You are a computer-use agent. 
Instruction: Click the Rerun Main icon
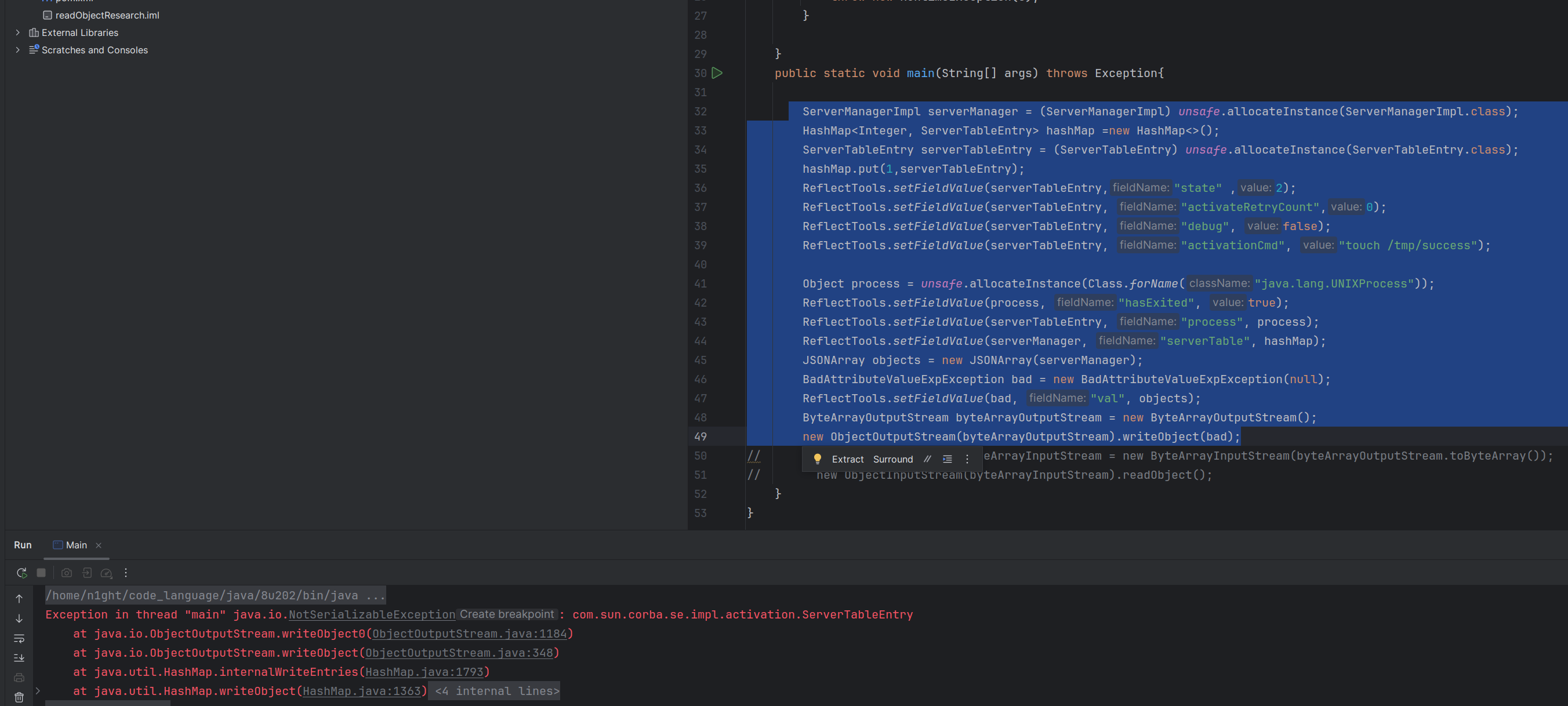[22, 573]
